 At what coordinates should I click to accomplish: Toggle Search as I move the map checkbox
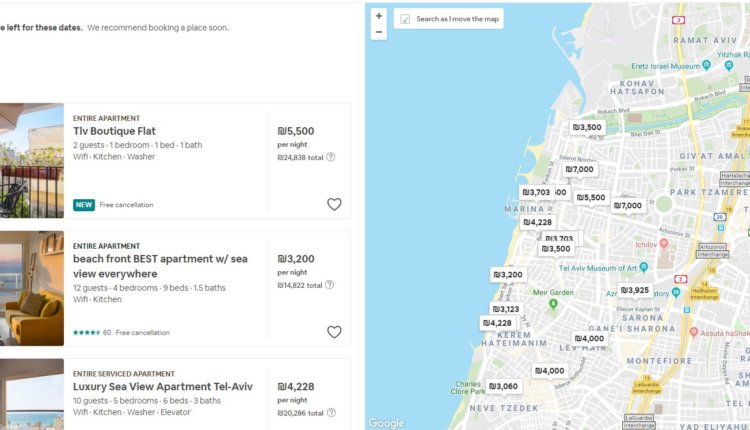[405, 19]
